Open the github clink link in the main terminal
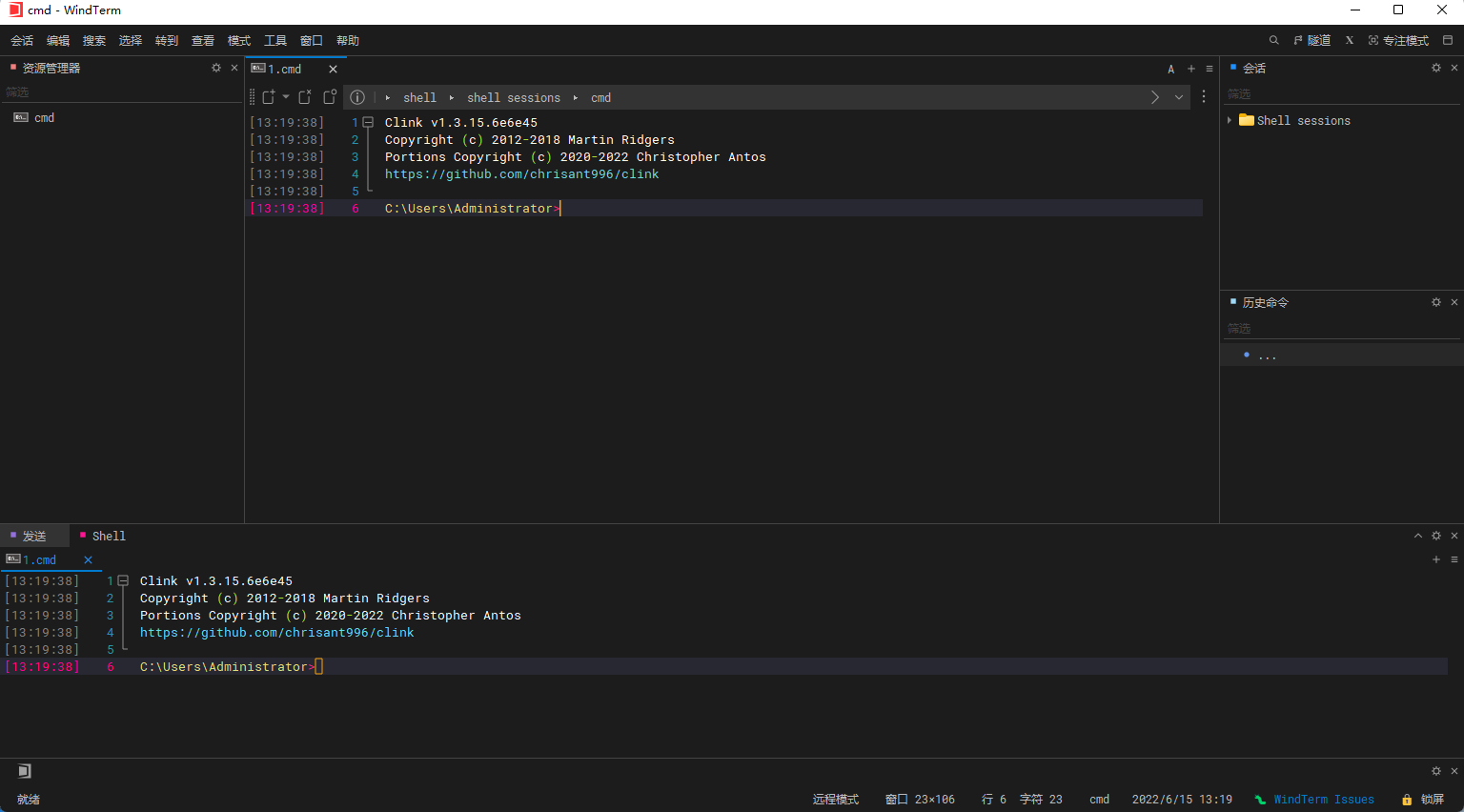 (521, 174)
